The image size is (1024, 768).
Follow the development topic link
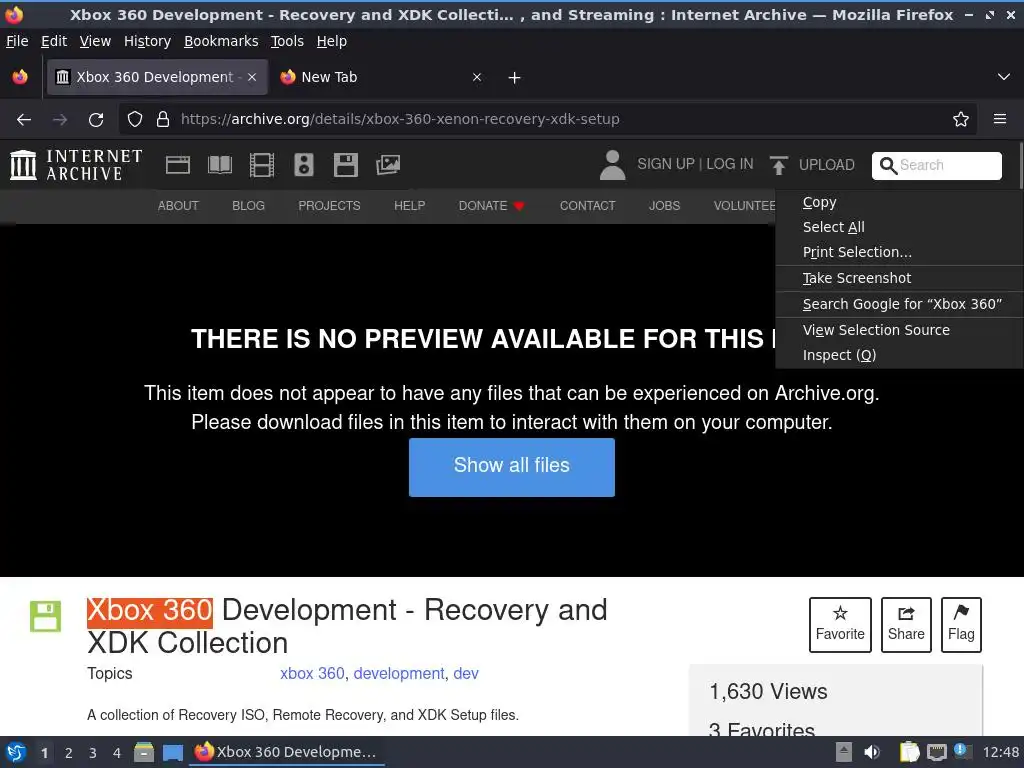[x=398, y=673]
